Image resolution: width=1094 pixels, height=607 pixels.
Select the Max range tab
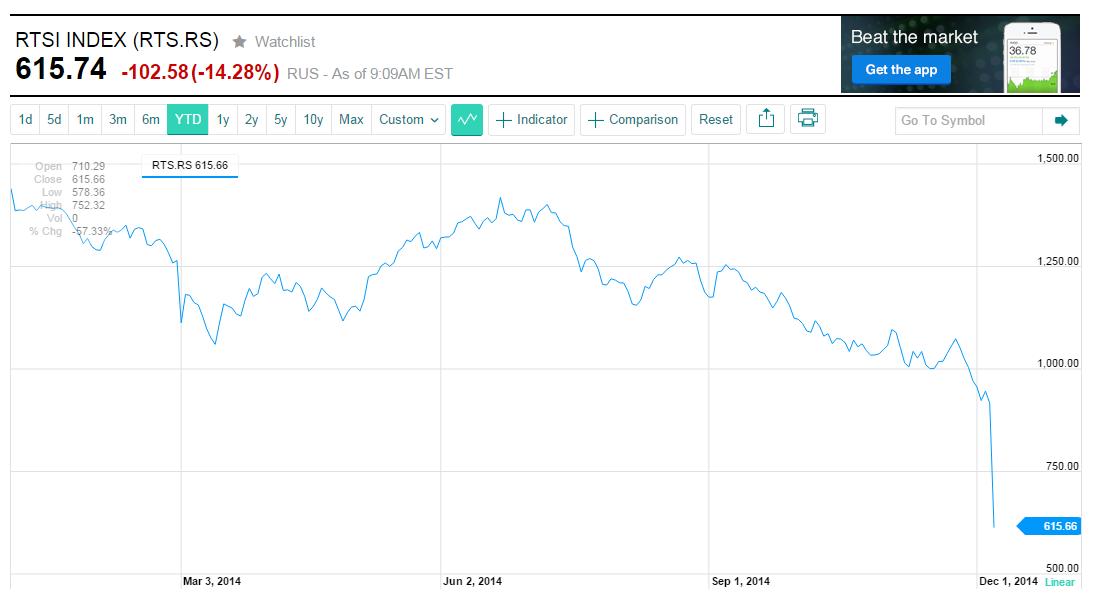point(351,120)
